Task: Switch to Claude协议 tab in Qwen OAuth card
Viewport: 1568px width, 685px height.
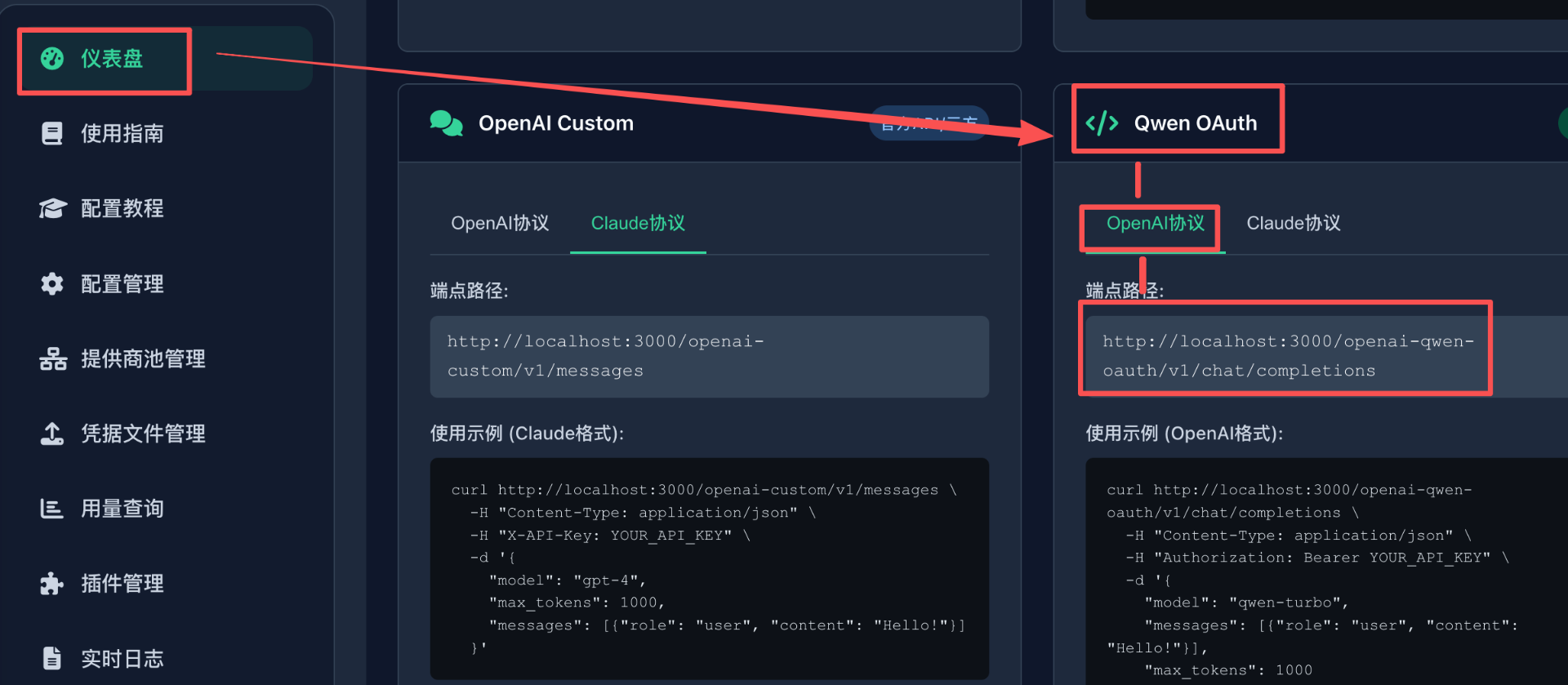Action: click(1293, 224)
